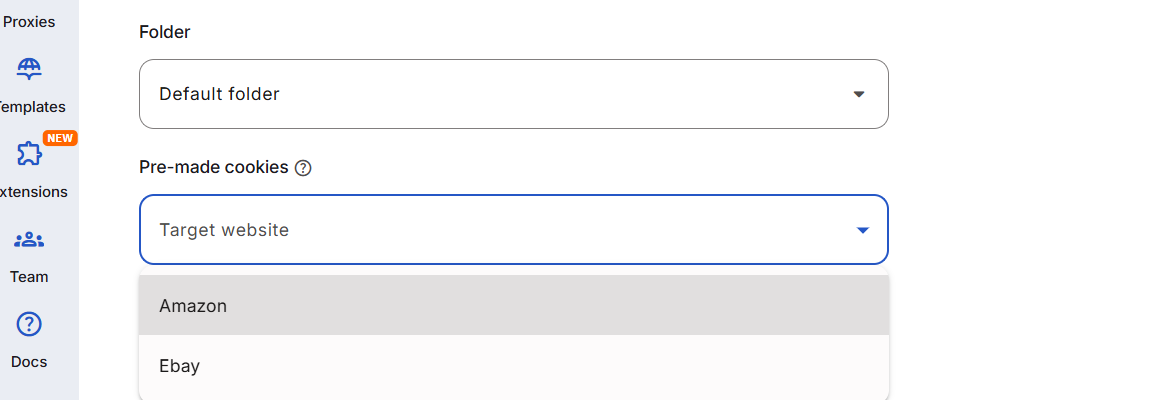1168x400 pixels.
Task: Go to Templates via its sidebar label
Action: (x=31, y=107)
